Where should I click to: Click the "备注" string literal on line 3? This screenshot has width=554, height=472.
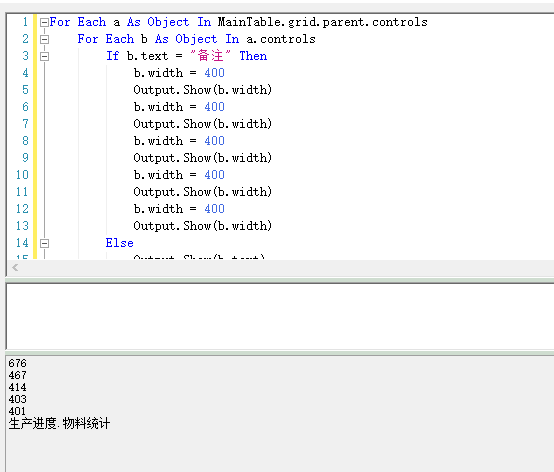coord(211,56)
